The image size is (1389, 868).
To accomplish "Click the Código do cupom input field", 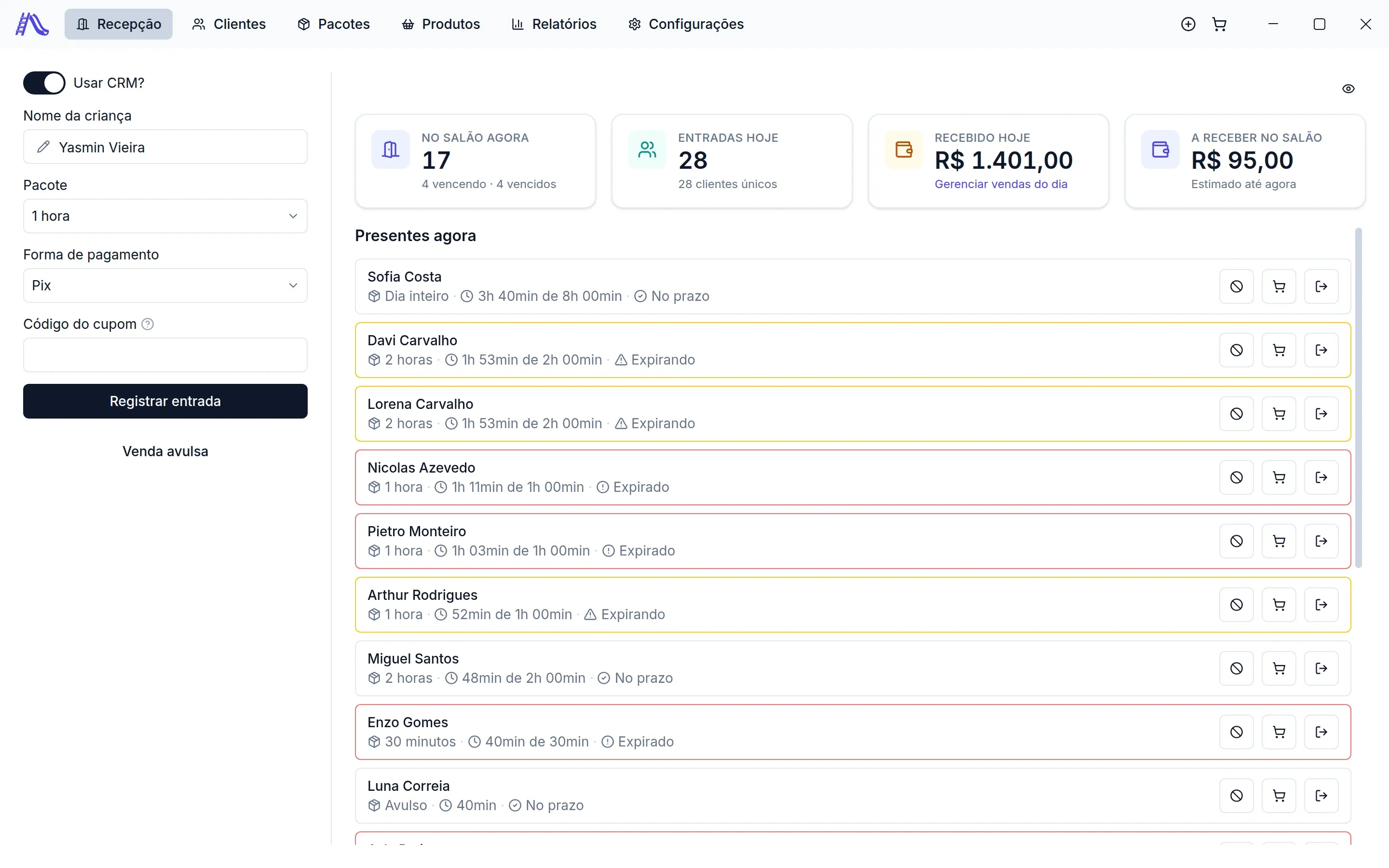I will point(165,355).
